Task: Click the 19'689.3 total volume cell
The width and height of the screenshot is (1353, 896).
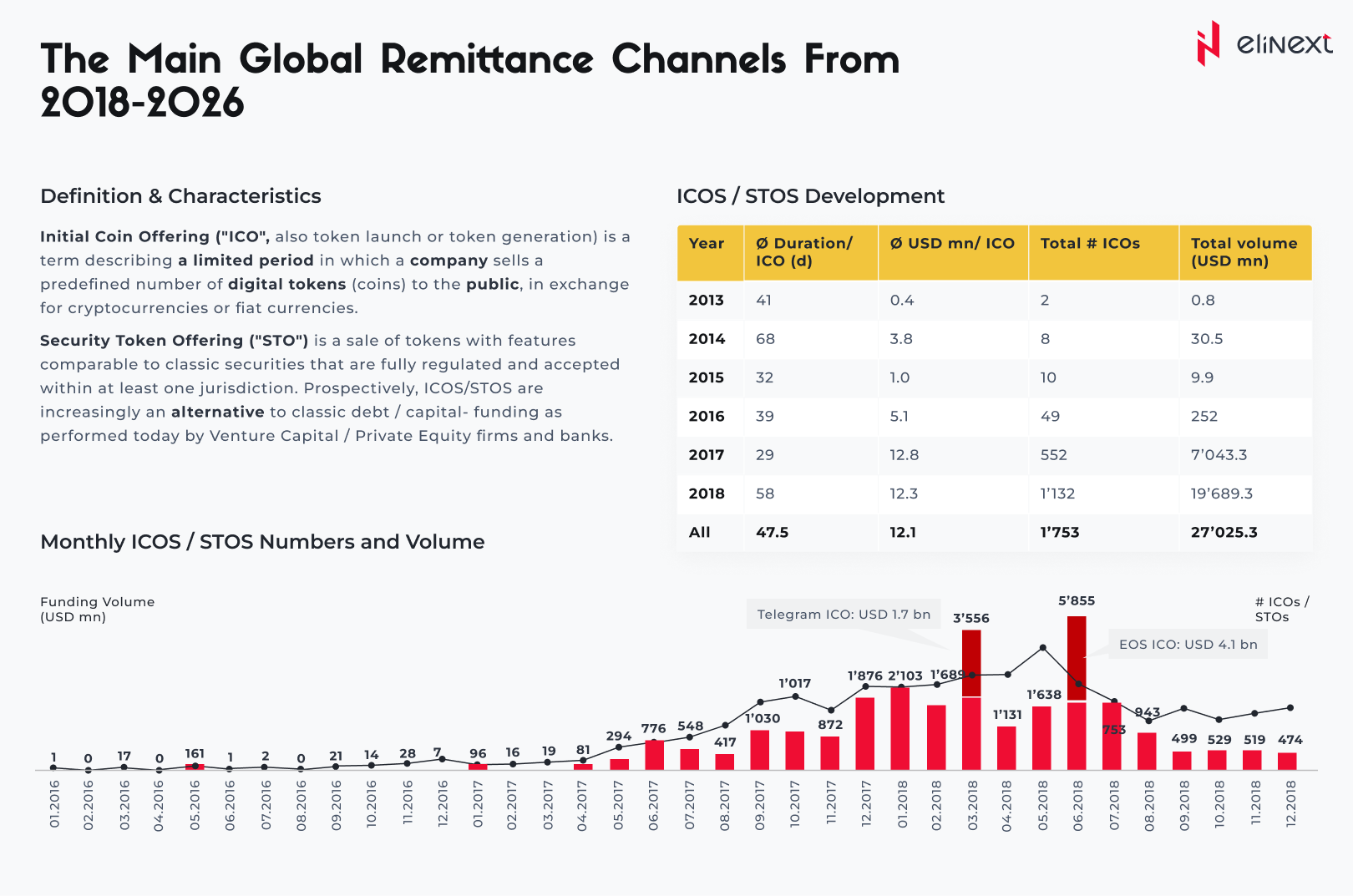Action: (x=1222, y=494)
